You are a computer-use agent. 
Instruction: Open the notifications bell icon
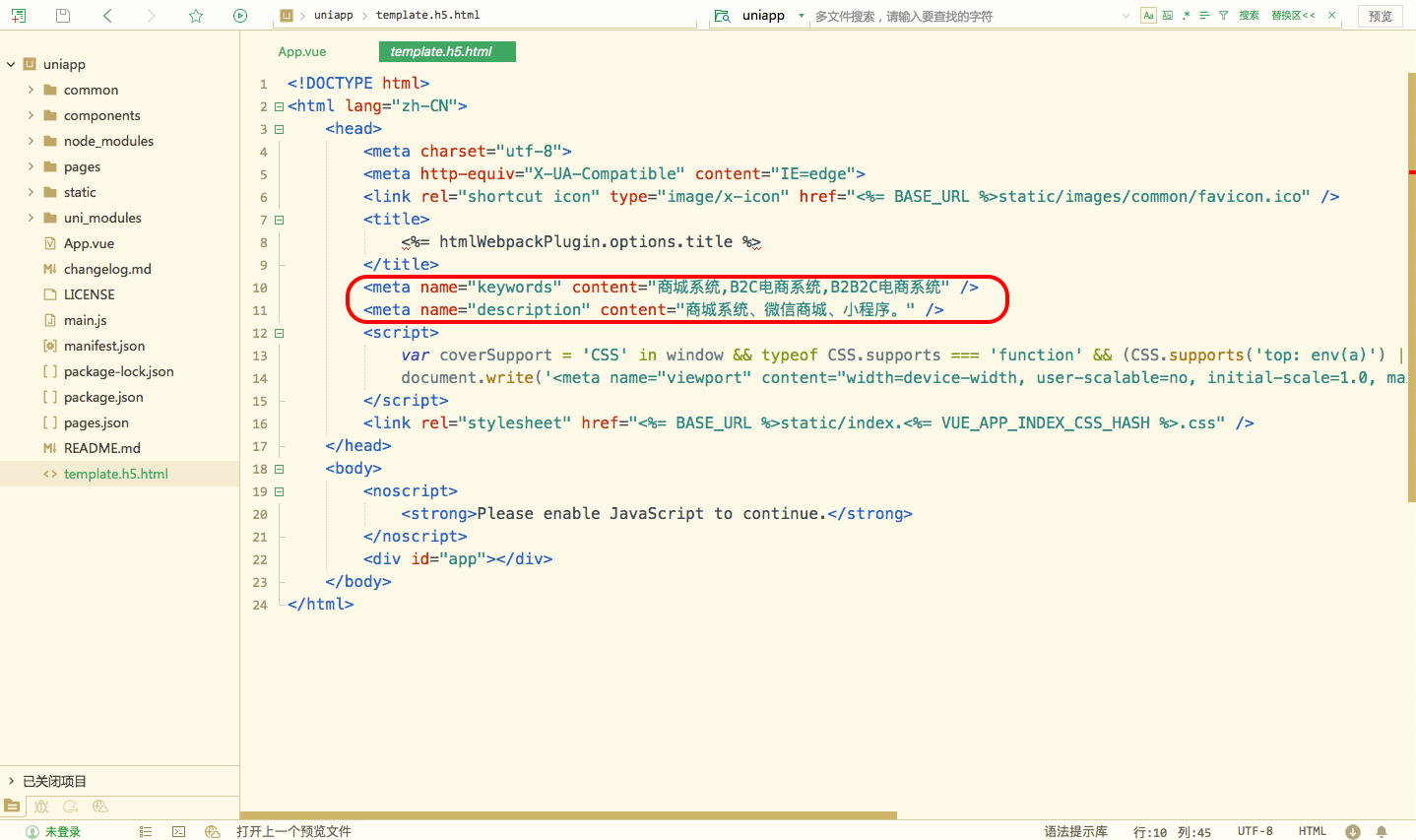(1382, 832)
